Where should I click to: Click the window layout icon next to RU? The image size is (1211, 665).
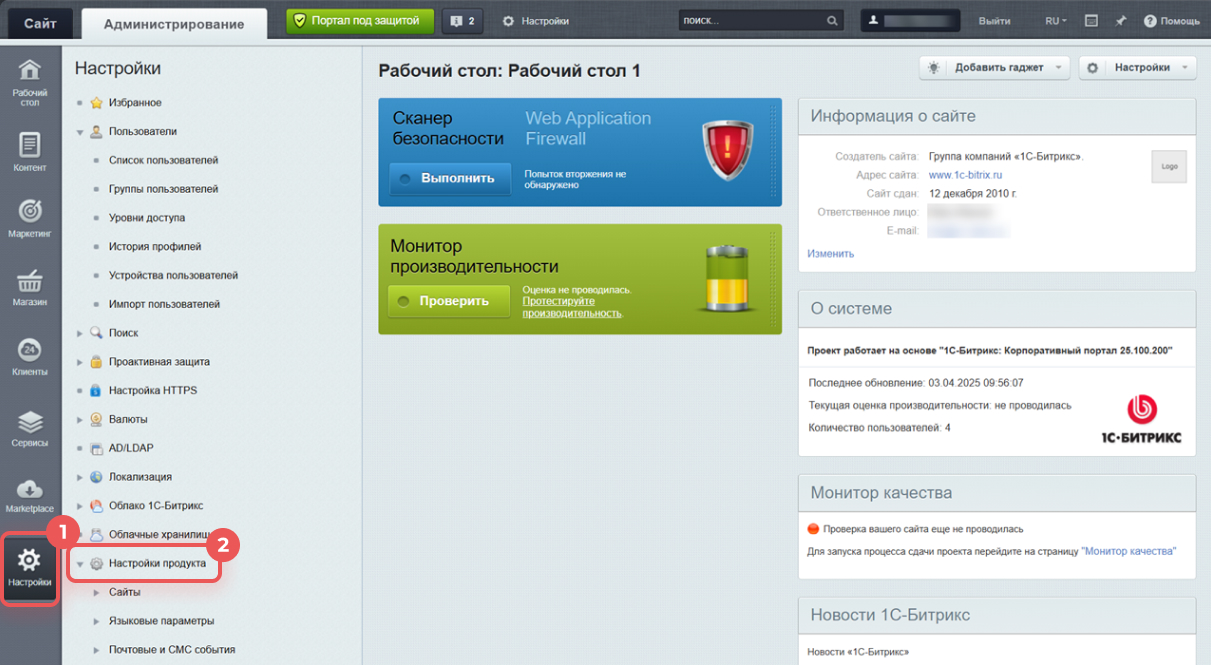tap(1092, 21)
